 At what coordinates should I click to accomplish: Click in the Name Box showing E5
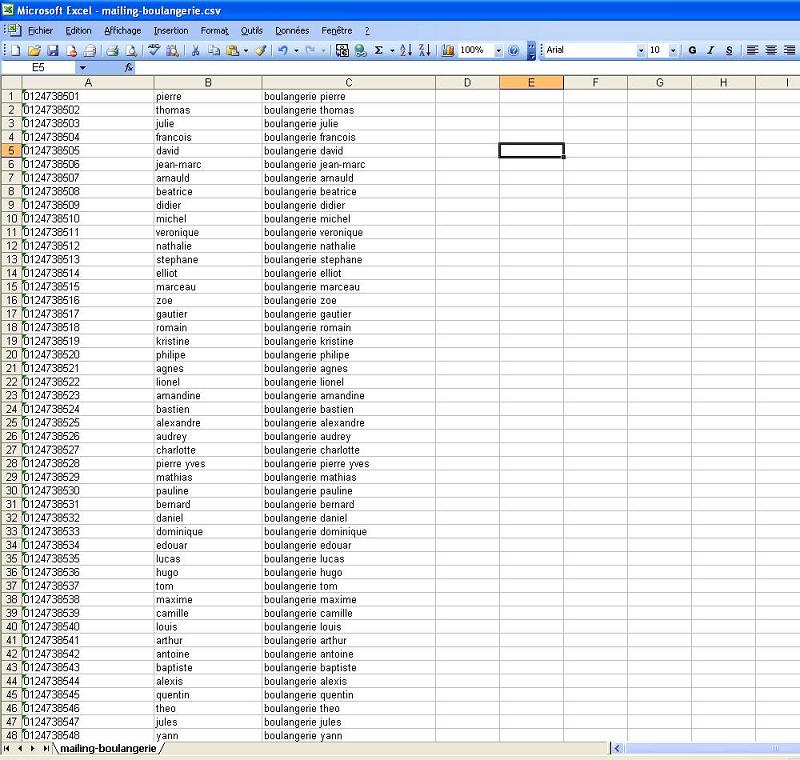[39, 67]
